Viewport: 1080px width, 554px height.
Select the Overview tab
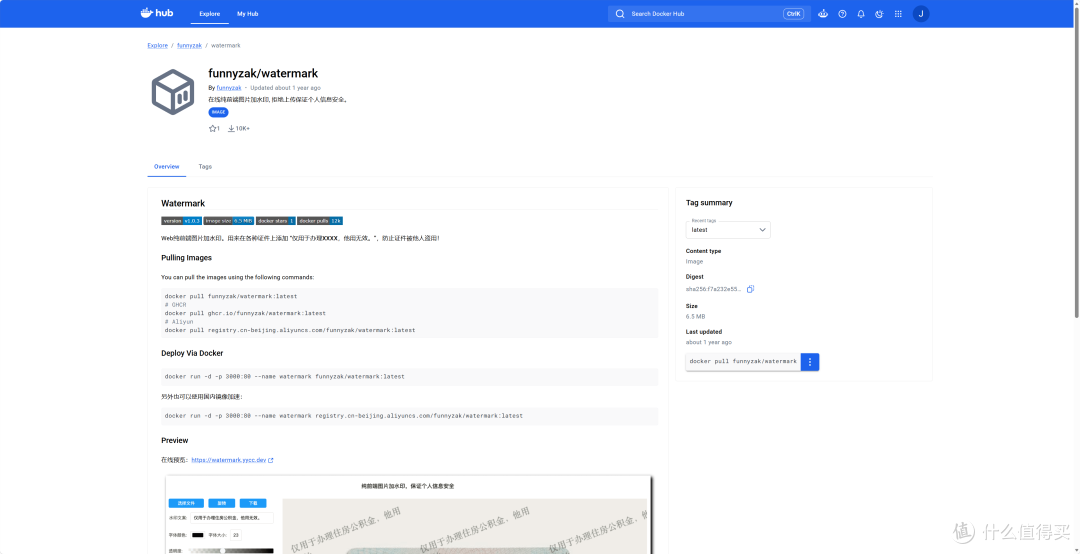coord(167,167)
